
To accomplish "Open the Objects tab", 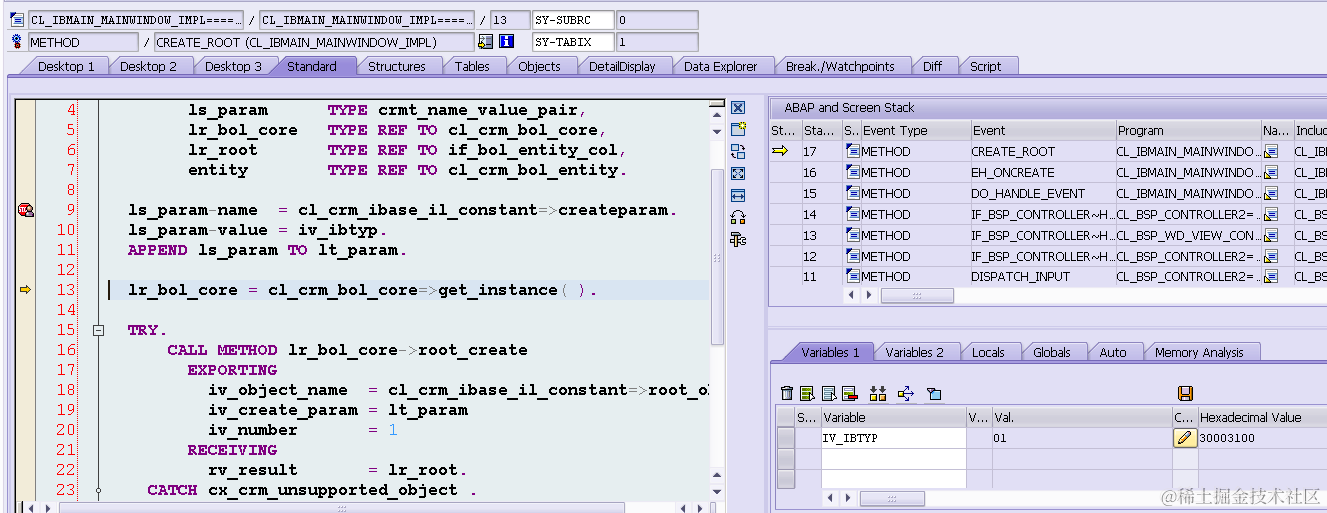I will 539,66.
